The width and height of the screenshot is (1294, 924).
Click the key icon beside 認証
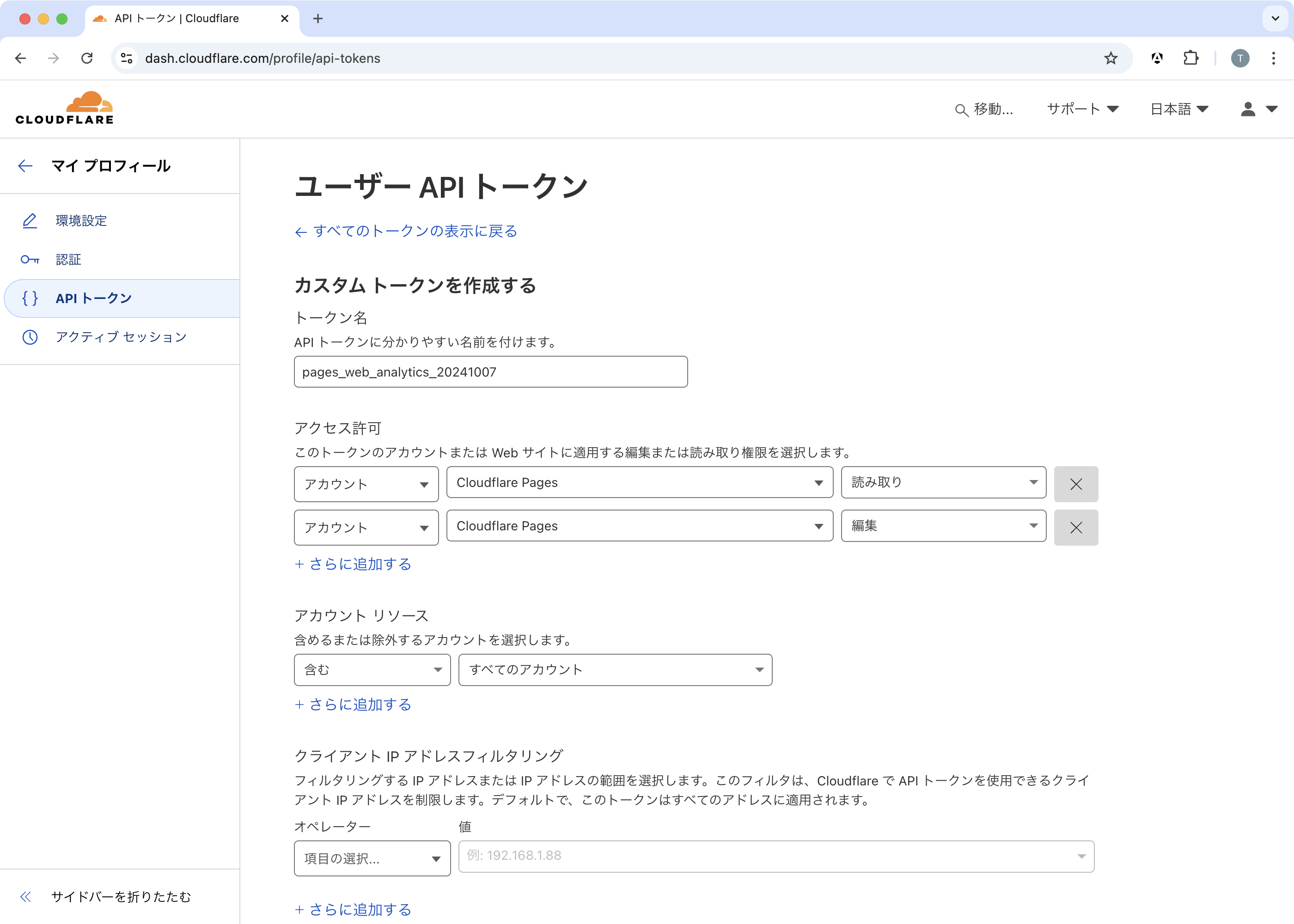coord(30,260)
